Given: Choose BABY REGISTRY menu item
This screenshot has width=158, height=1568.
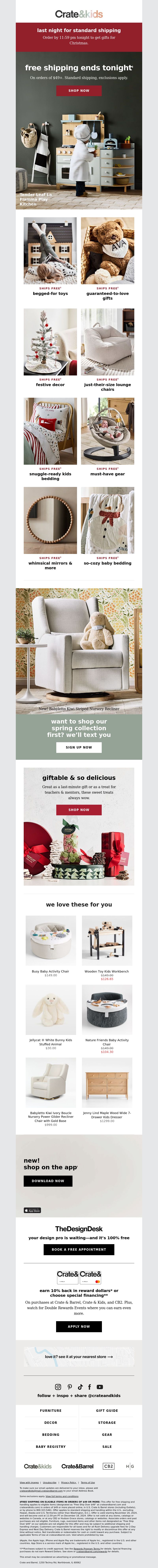Looking at the screenshot, I should click(x=51, y=1446).
